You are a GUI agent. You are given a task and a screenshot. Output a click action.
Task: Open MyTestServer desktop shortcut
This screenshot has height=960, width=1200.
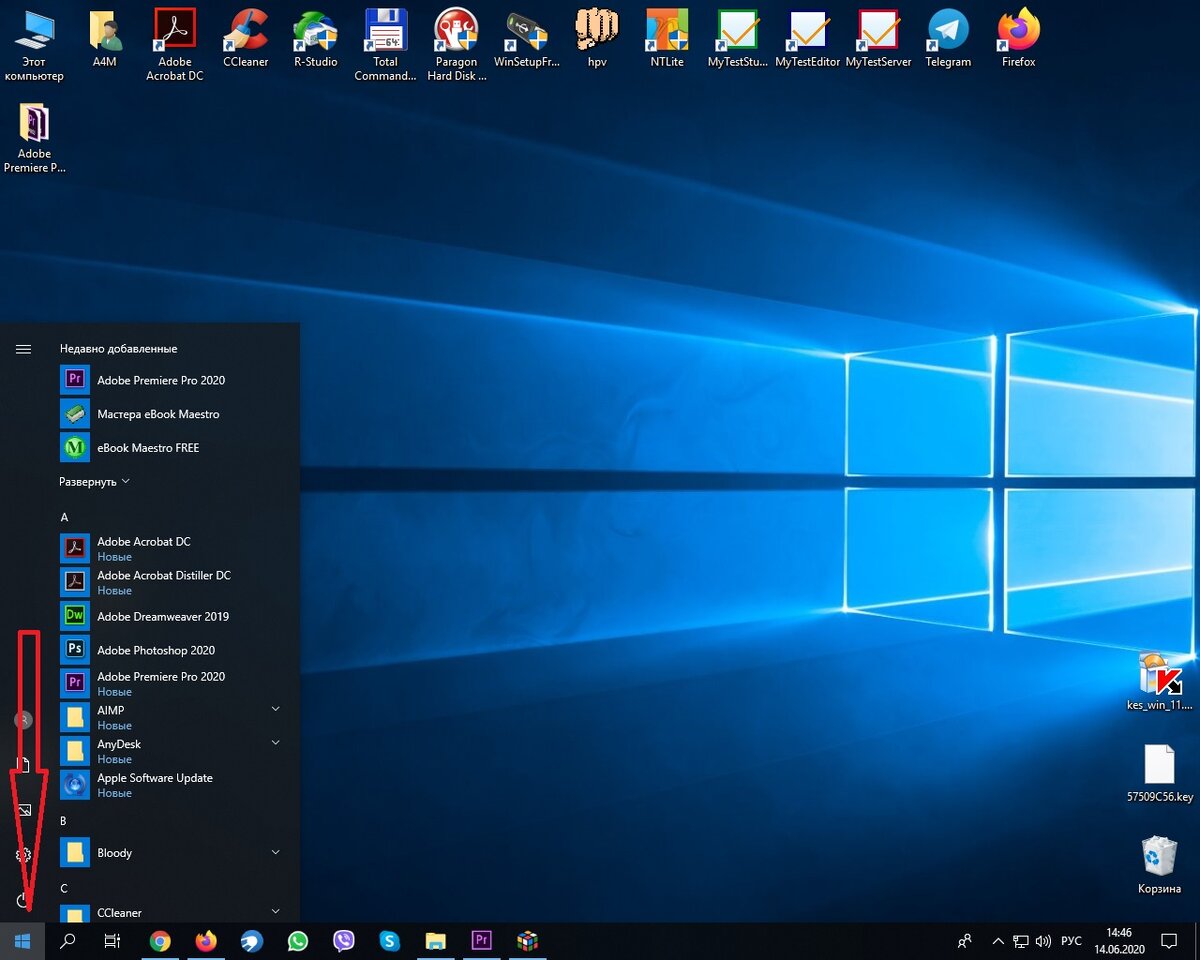tap(878, 40)
